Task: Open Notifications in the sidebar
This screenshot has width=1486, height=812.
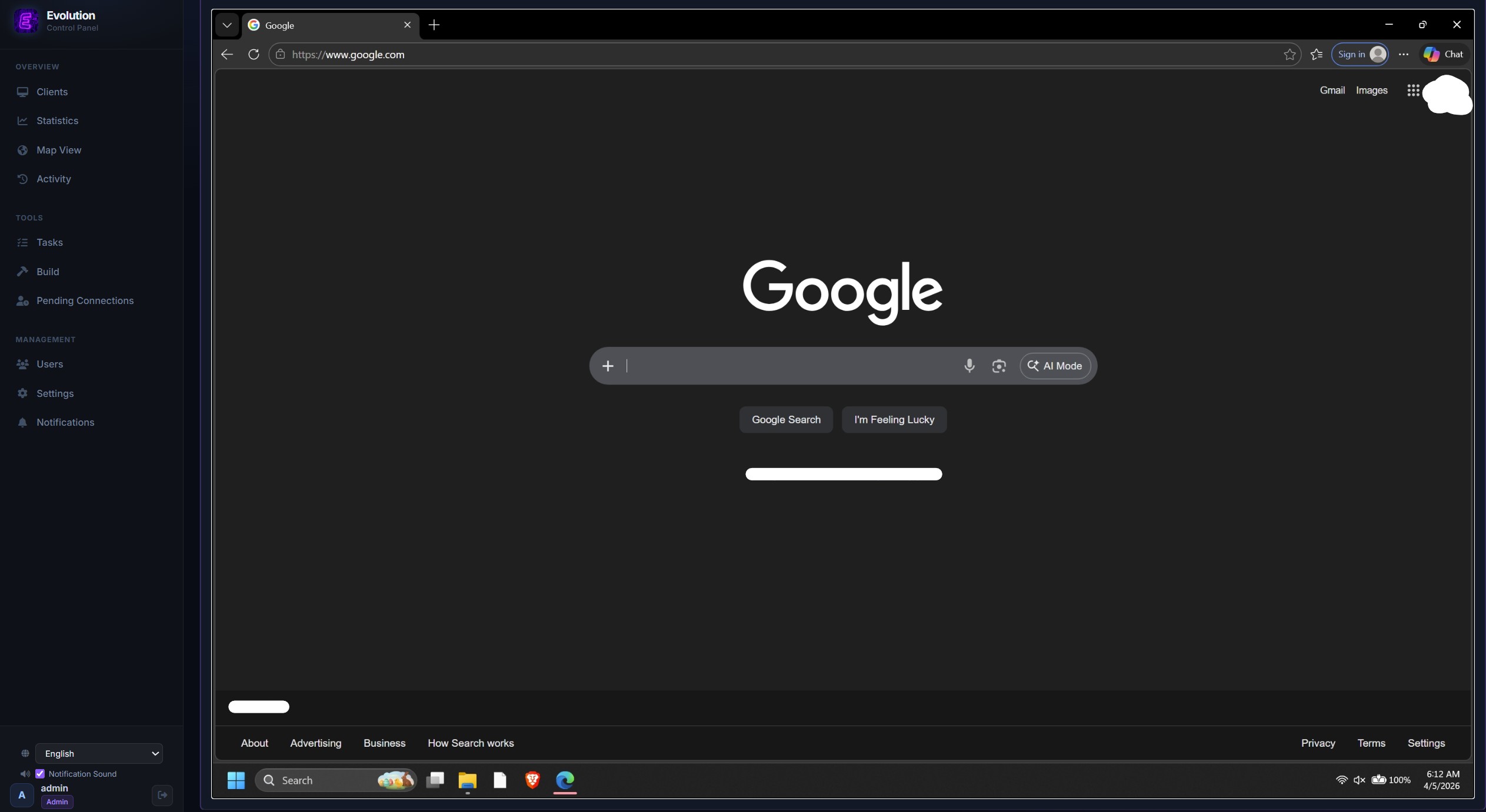Action: 65,422
